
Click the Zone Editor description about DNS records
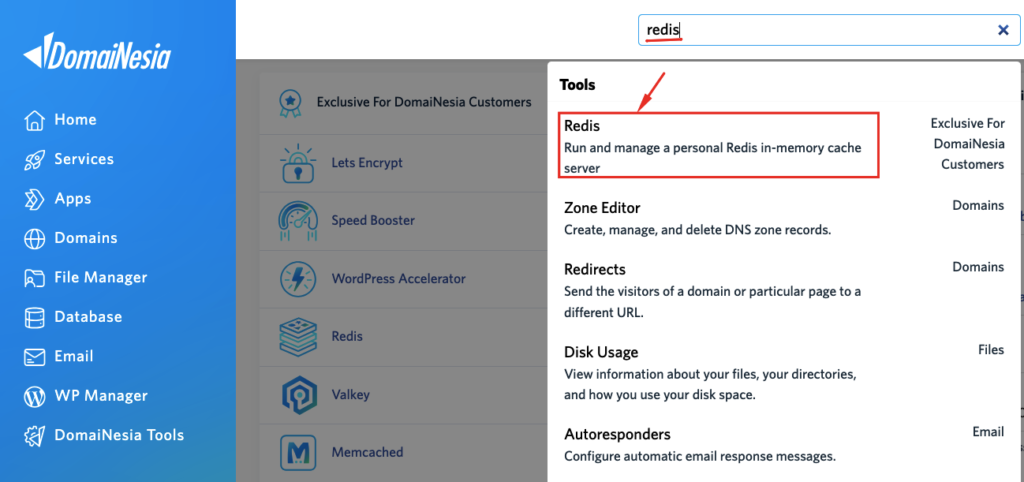click(x=697, y=230)
